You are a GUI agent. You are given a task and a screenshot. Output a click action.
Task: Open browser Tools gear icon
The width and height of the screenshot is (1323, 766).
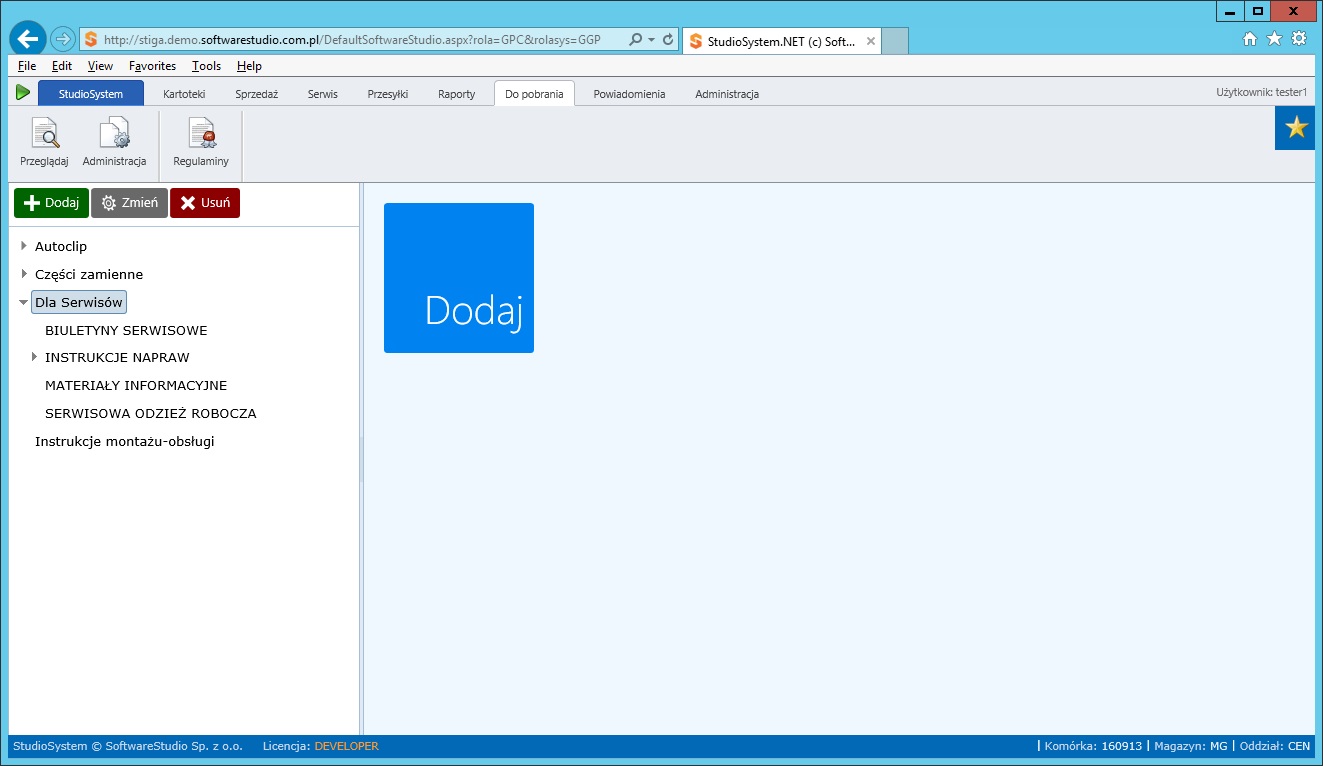coord(1299,39)
